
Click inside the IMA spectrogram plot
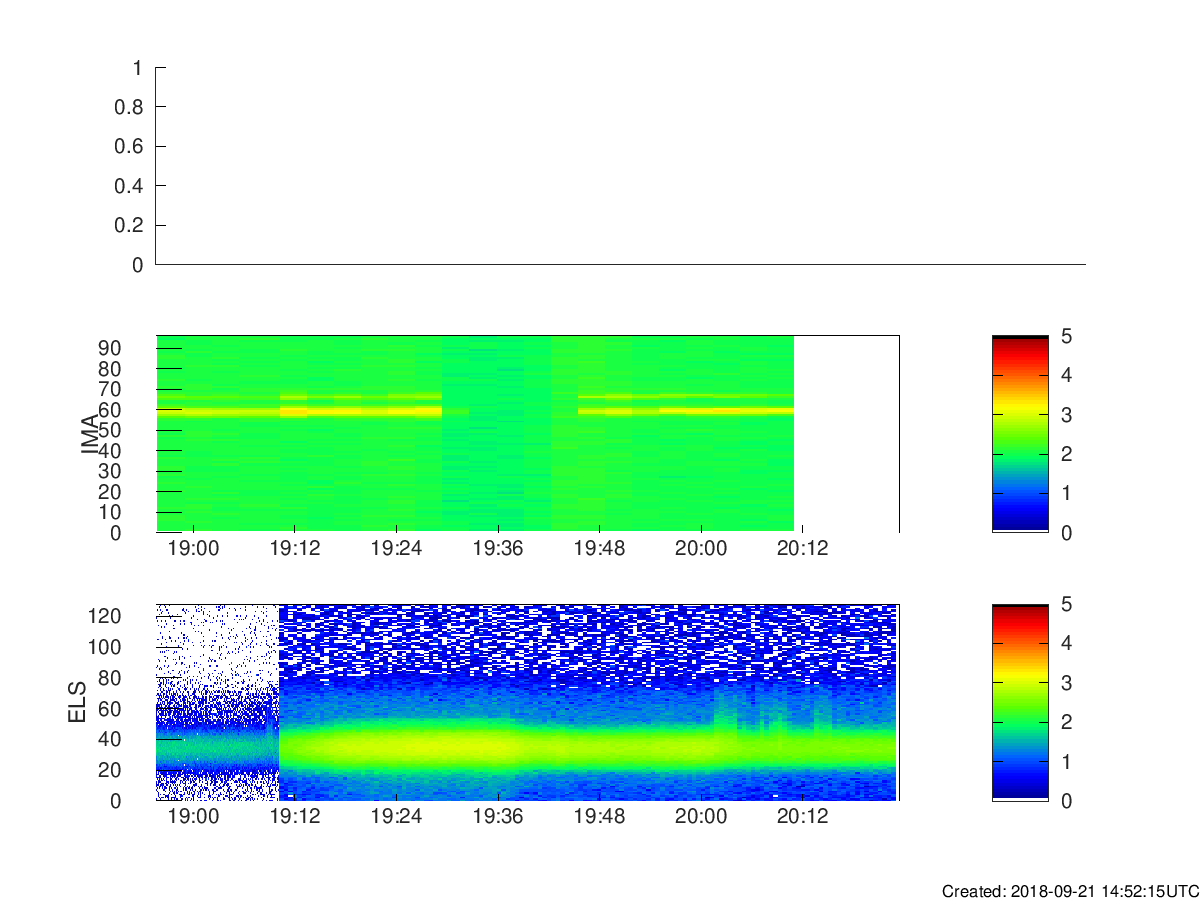click(527, 434)
